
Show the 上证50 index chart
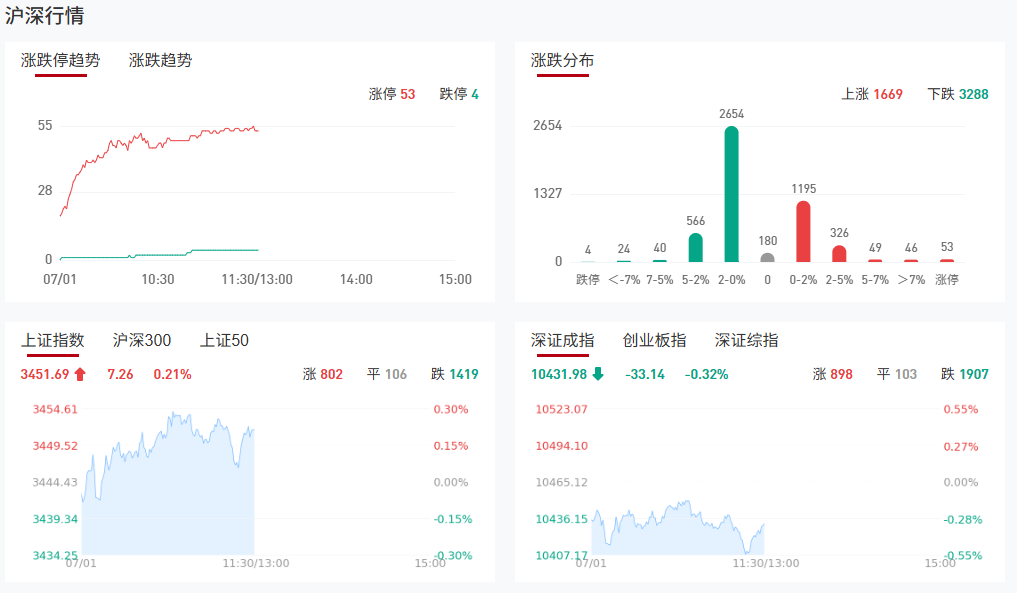(x=224, y=340)
